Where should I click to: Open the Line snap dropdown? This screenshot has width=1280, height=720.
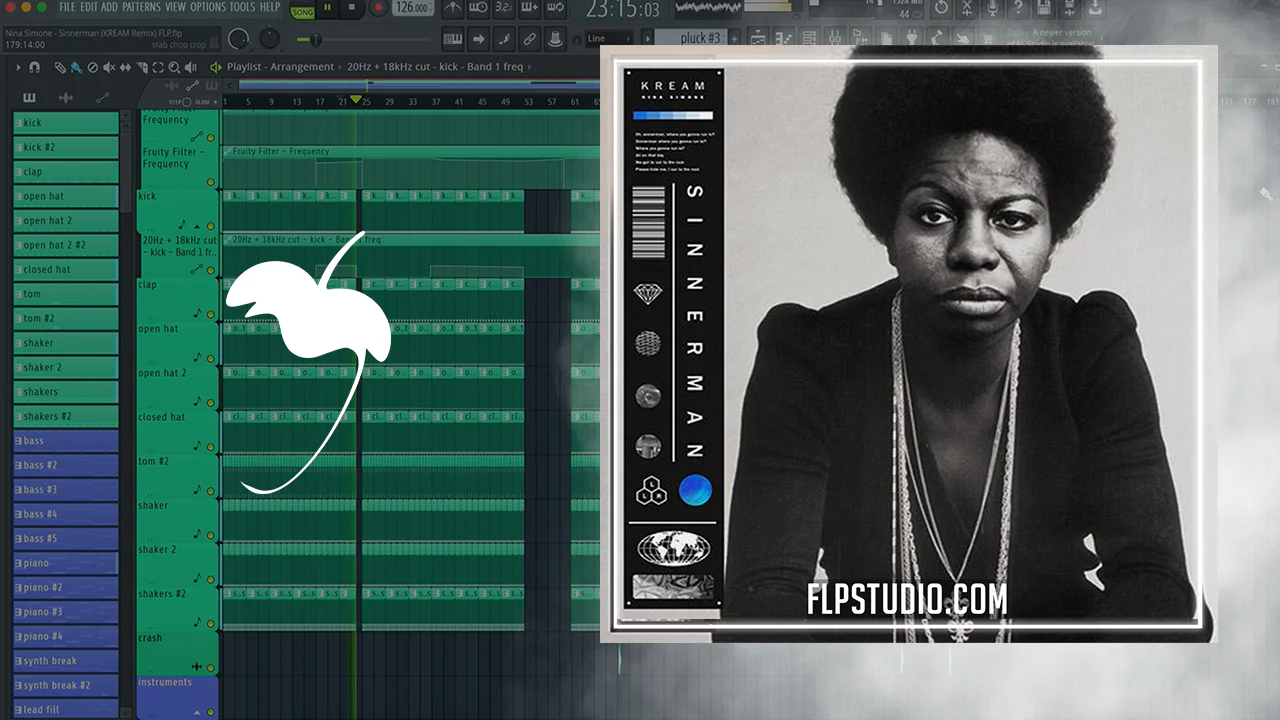[610, 39]
